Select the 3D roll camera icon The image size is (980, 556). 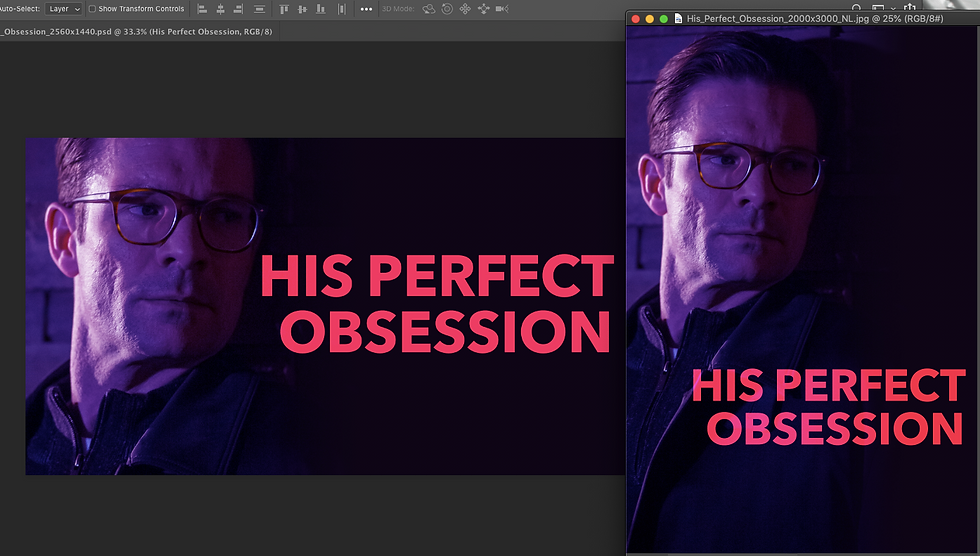pos(447,9)
